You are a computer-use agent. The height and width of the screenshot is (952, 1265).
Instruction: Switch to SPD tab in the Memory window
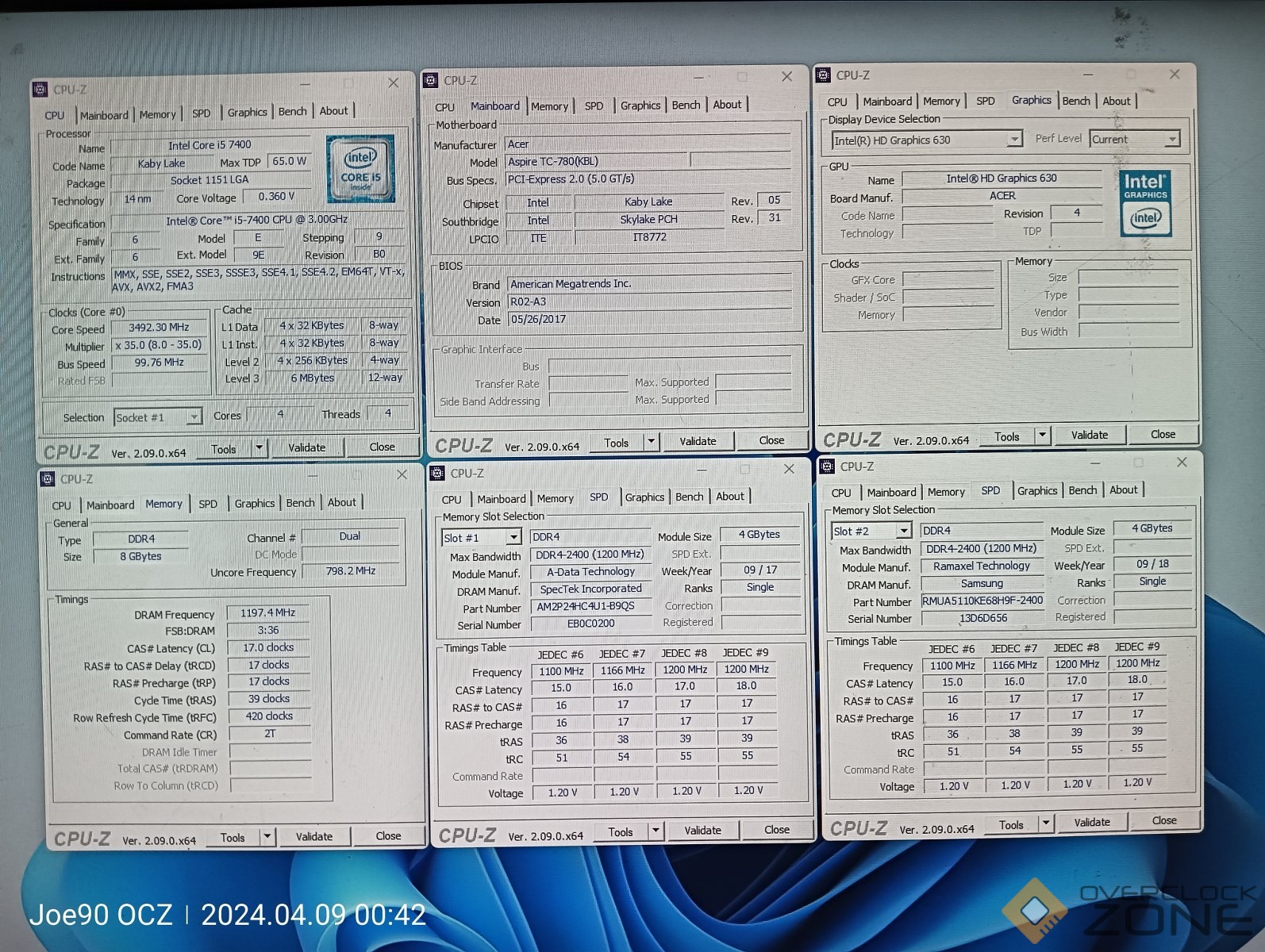pyautogui.click(x=208, y=504)
